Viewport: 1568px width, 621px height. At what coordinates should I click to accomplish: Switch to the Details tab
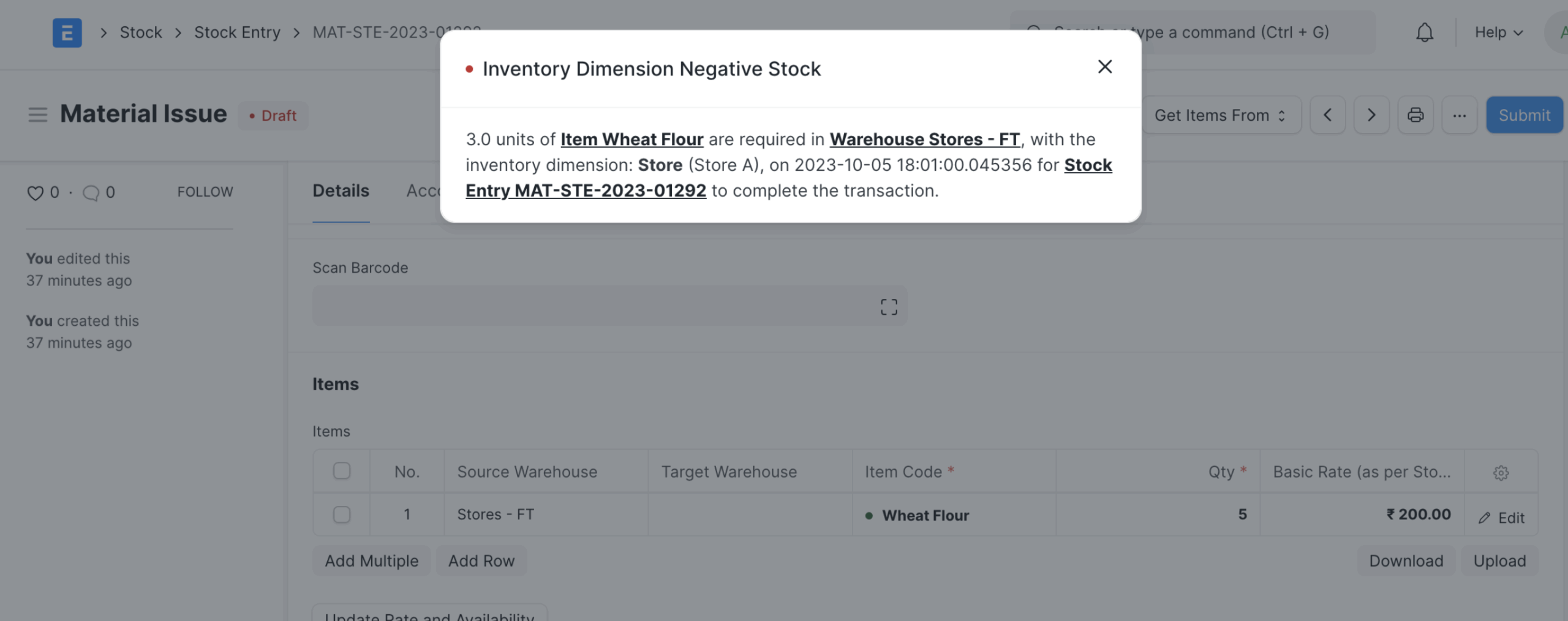click(x=341, y=191)
